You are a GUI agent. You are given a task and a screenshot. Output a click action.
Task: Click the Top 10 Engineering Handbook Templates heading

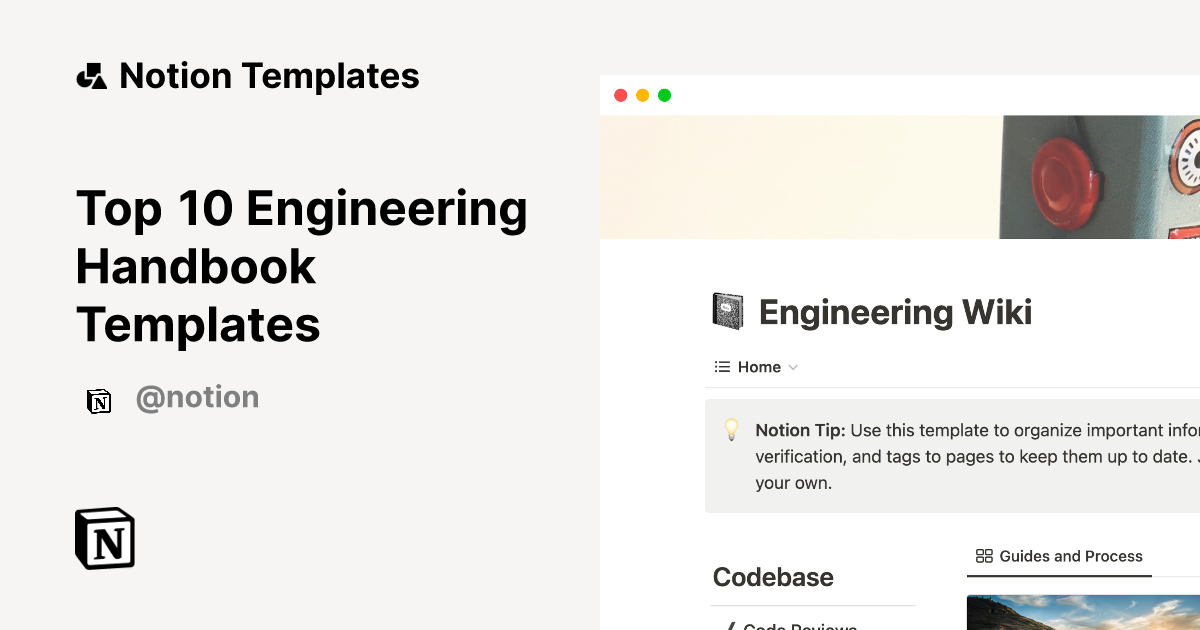tap(300, 266)
